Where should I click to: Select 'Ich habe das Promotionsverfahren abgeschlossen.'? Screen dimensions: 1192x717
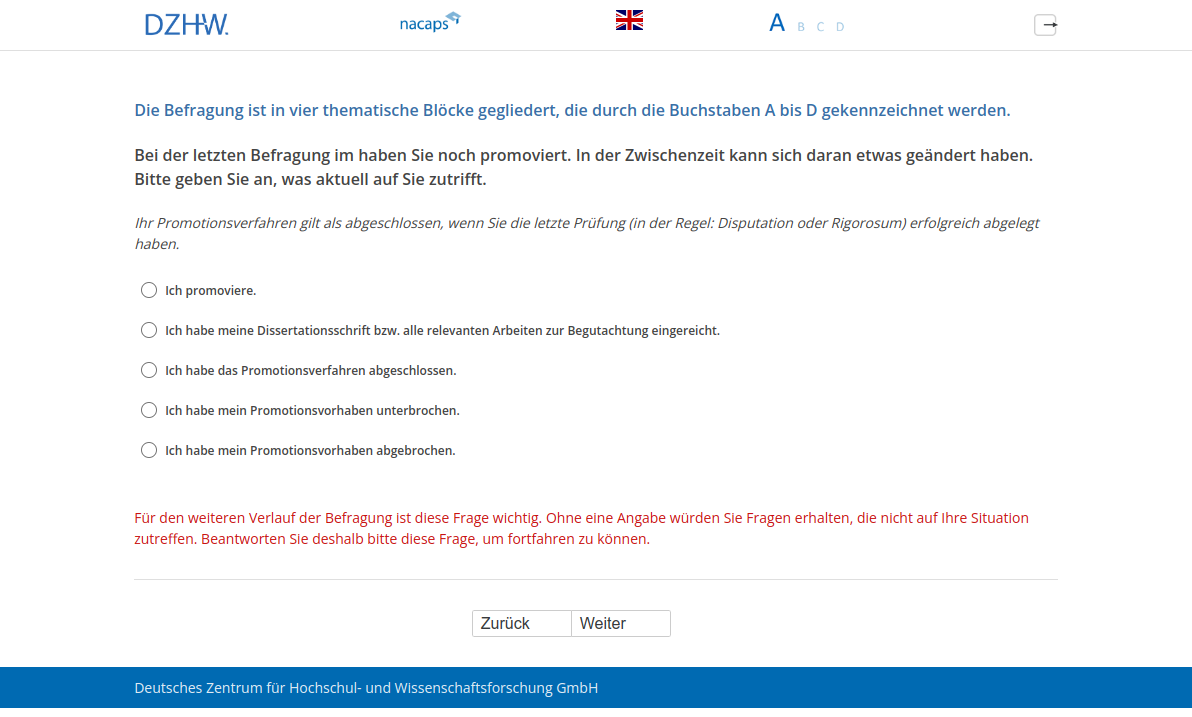pos(149,370)
